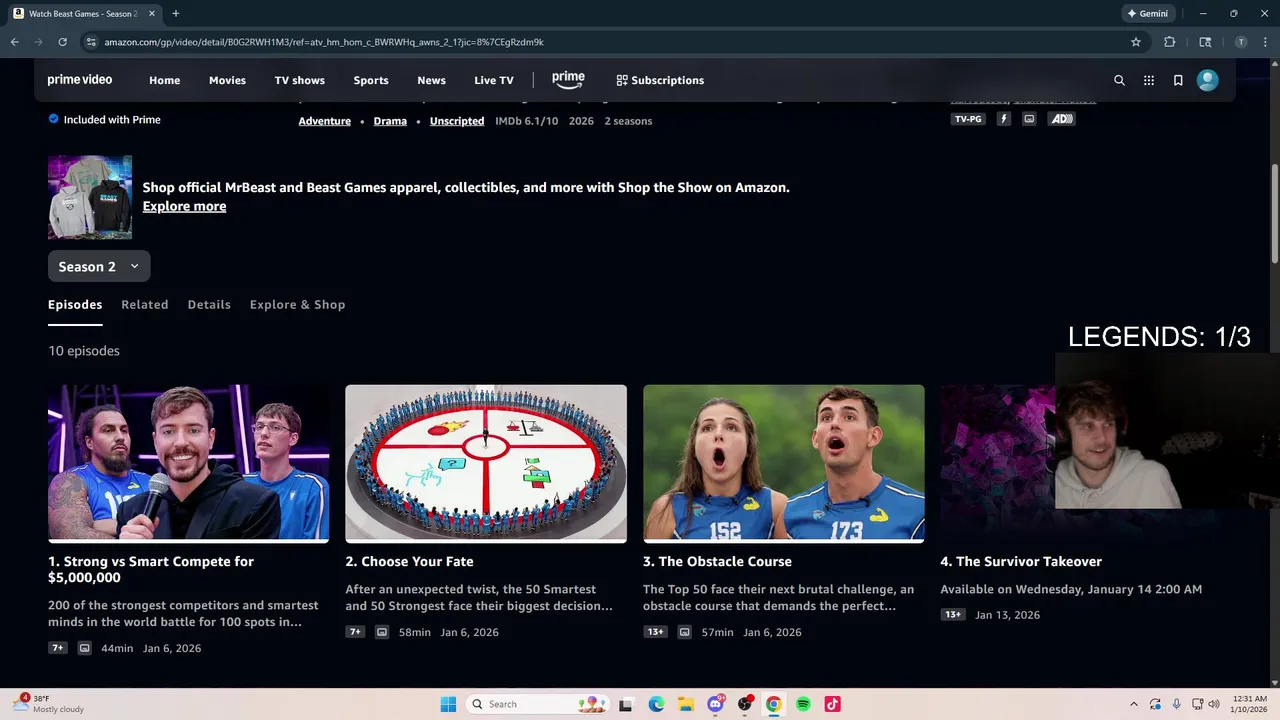1280x720 pixels.
Task: Click the prime video logo
Action: [80, 80]
